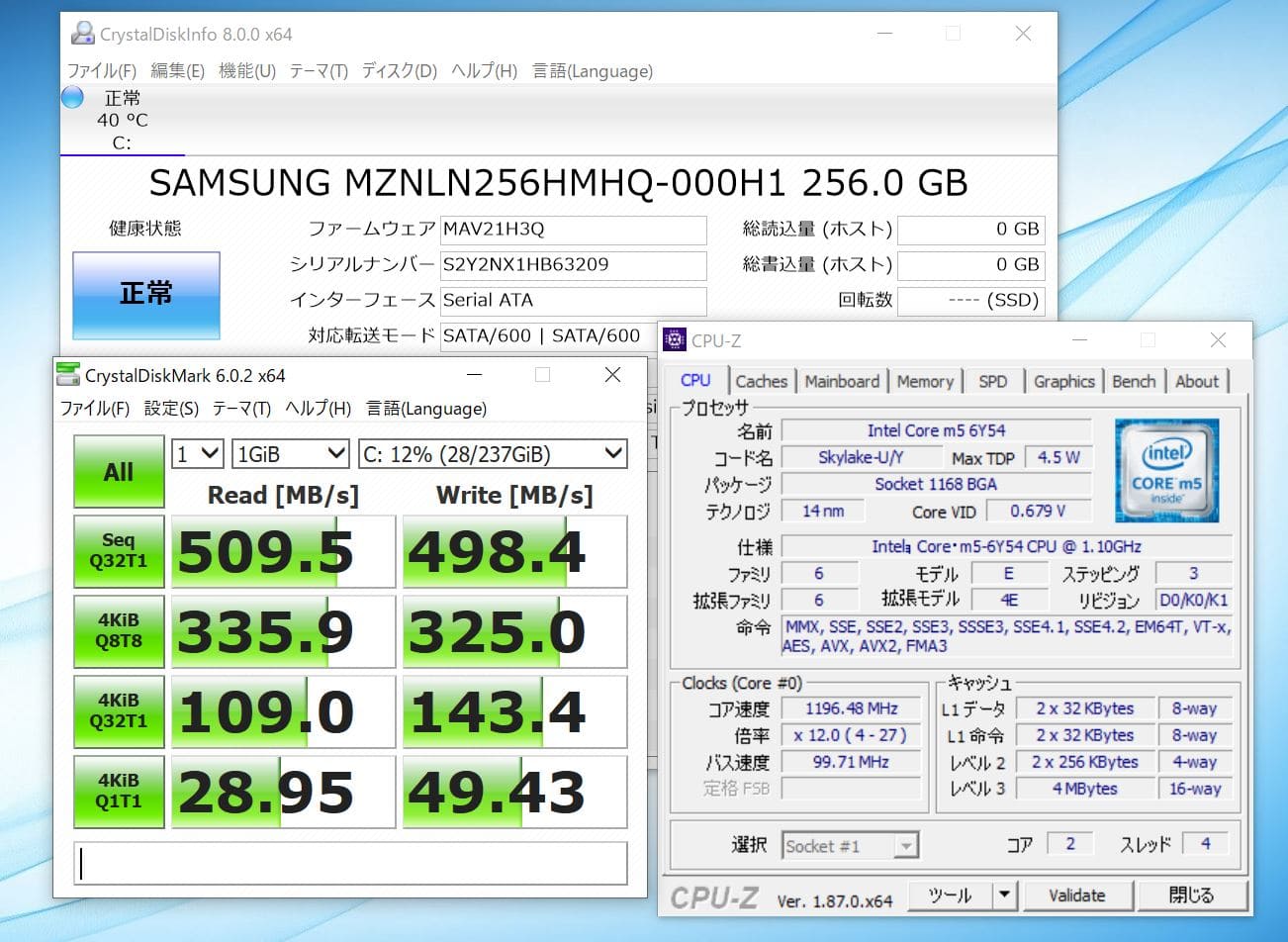Screen dimensions: 1288x942
Task: Click the 正常 health status button
Action: click(146, 295)
